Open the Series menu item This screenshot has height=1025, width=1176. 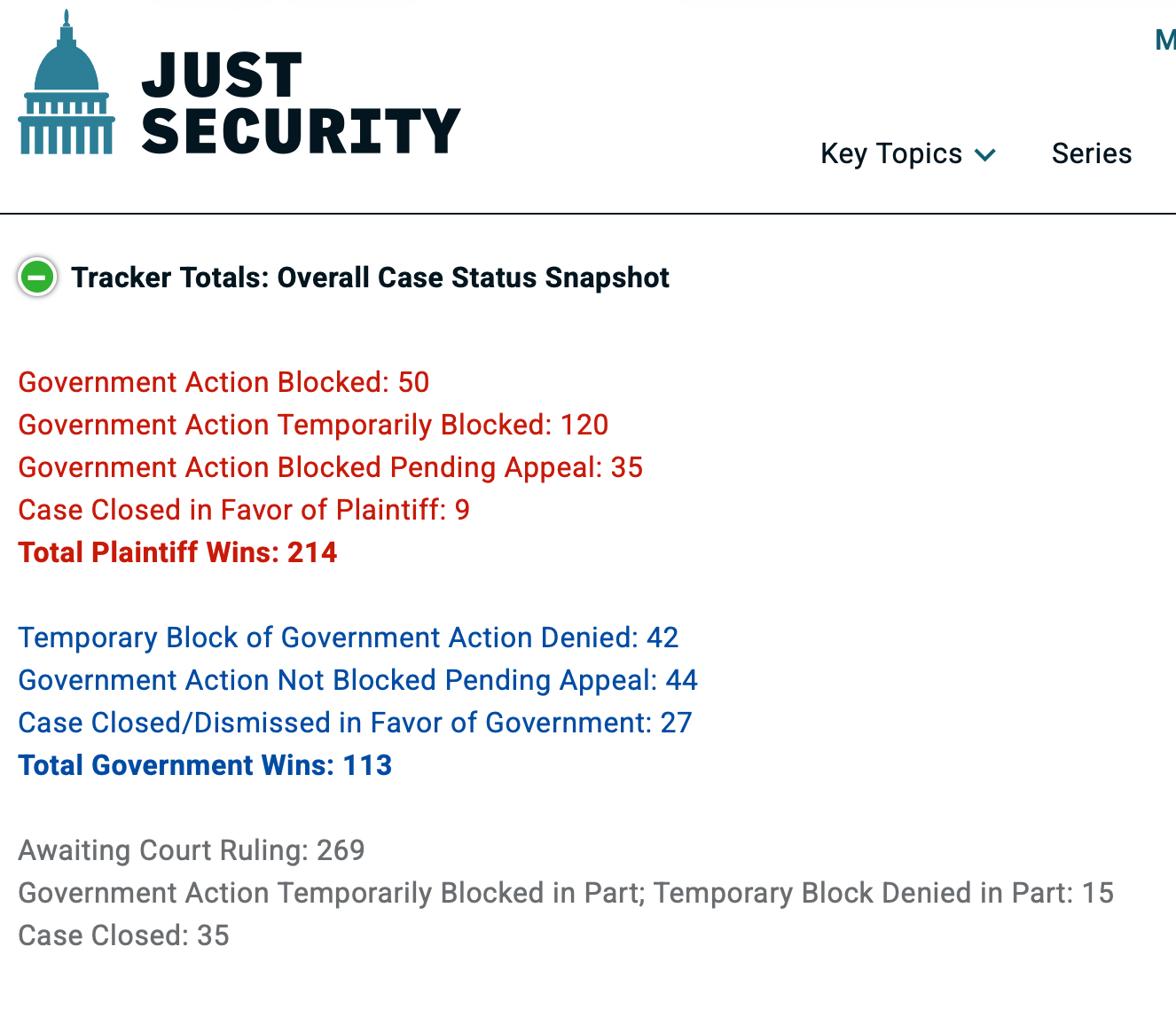[x=1091, y=154]
